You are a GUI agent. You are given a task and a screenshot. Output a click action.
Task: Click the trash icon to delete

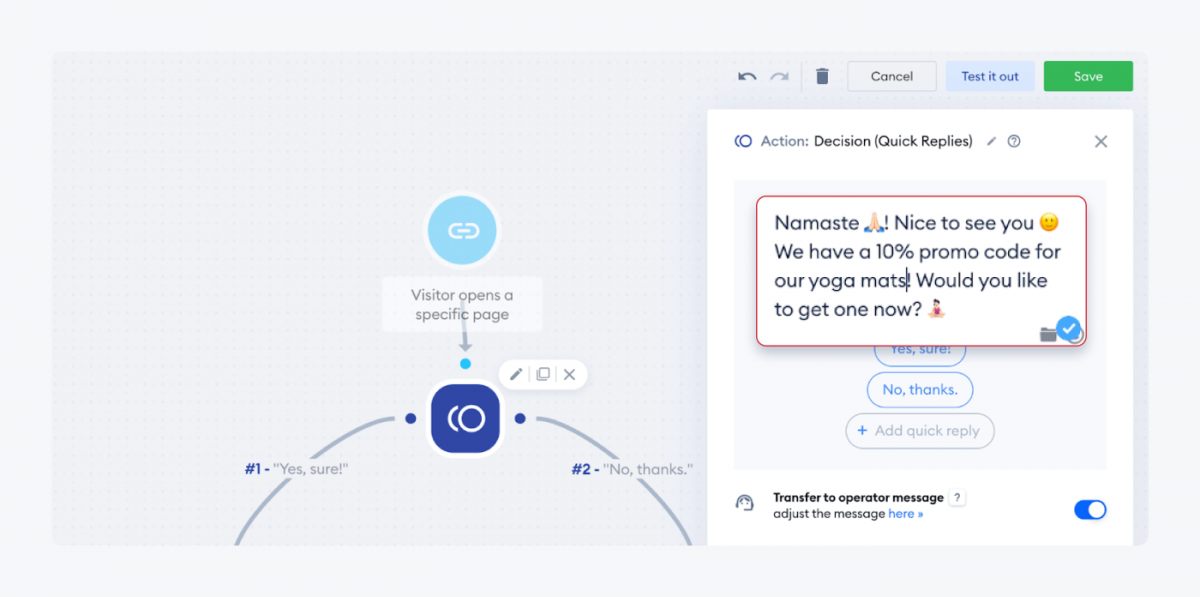tap(822, 76)
